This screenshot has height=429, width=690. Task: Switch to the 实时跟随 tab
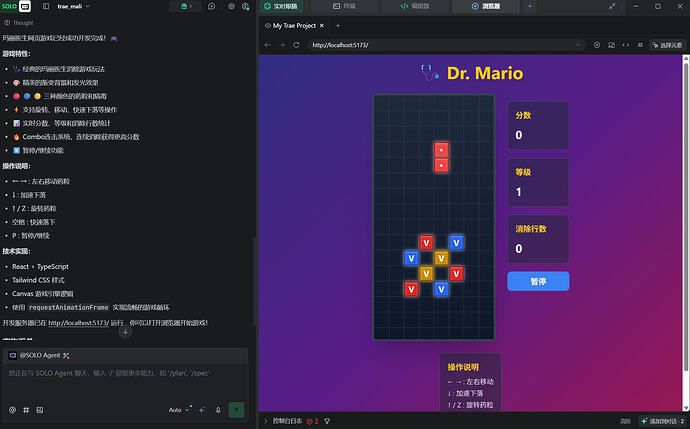(x=281, y=6)
